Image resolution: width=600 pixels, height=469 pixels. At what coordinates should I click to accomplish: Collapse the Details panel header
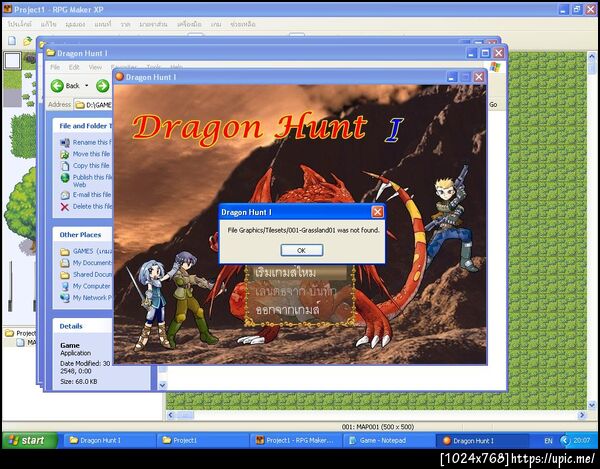click(x=83, y=326)
